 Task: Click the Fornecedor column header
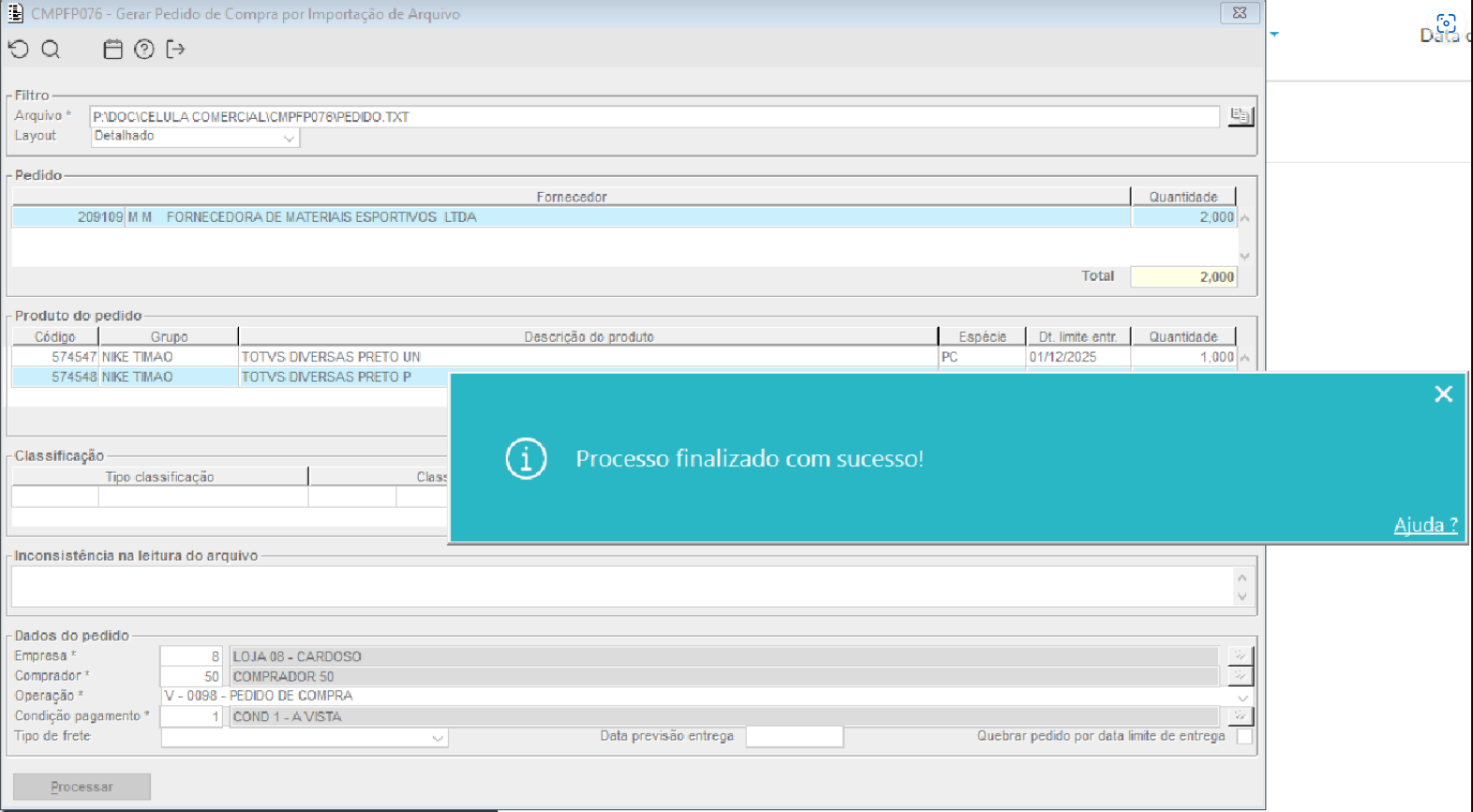pos(572,197)
